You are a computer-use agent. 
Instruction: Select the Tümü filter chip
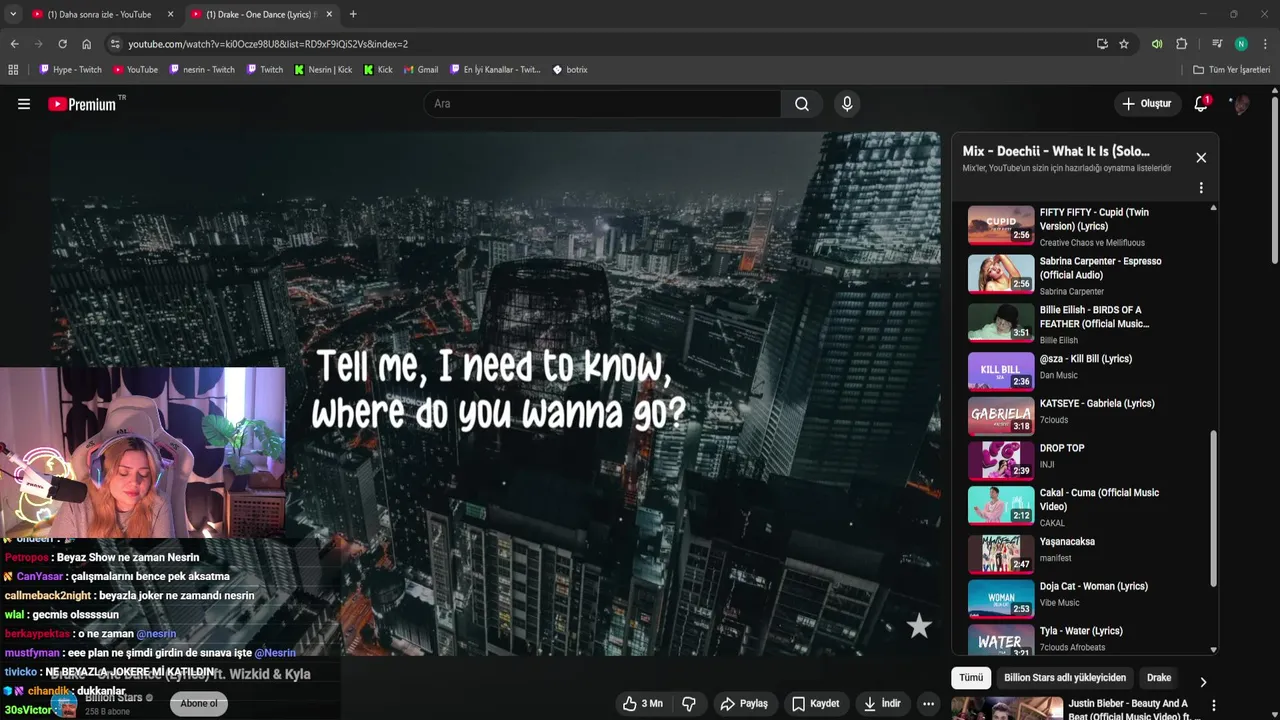971,678
